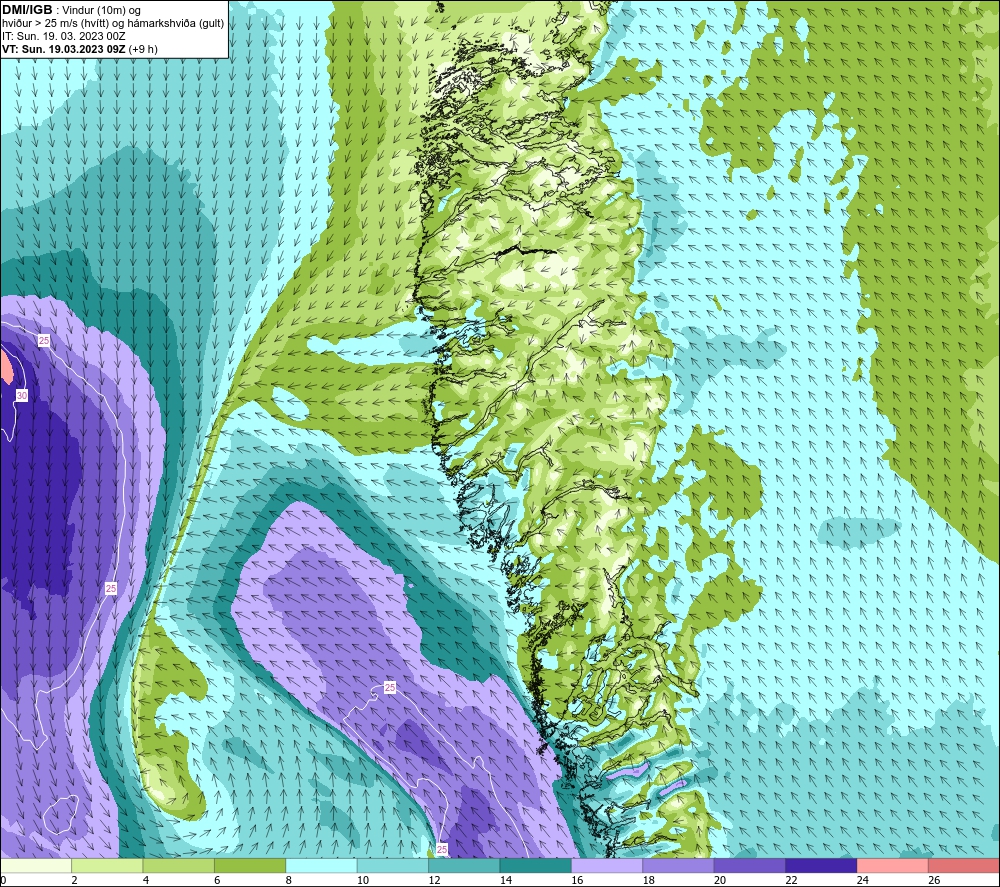The image size is (1000, 887).
Task: Click the "Vindur (10m) og" text in header
Action: (103, 11)
